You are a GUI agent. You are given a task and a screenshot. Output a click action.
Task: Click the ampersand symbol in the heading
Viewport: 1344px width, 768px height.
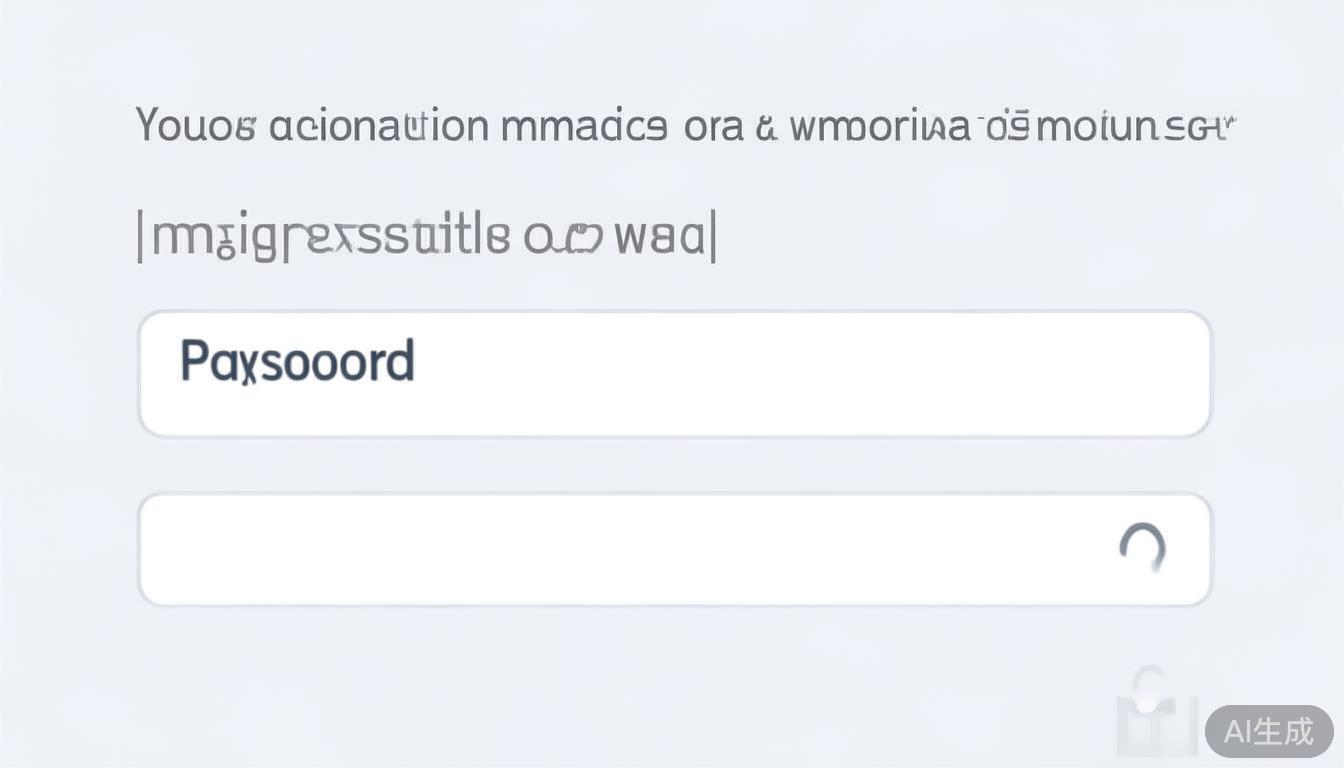click(x=768, y=128)
